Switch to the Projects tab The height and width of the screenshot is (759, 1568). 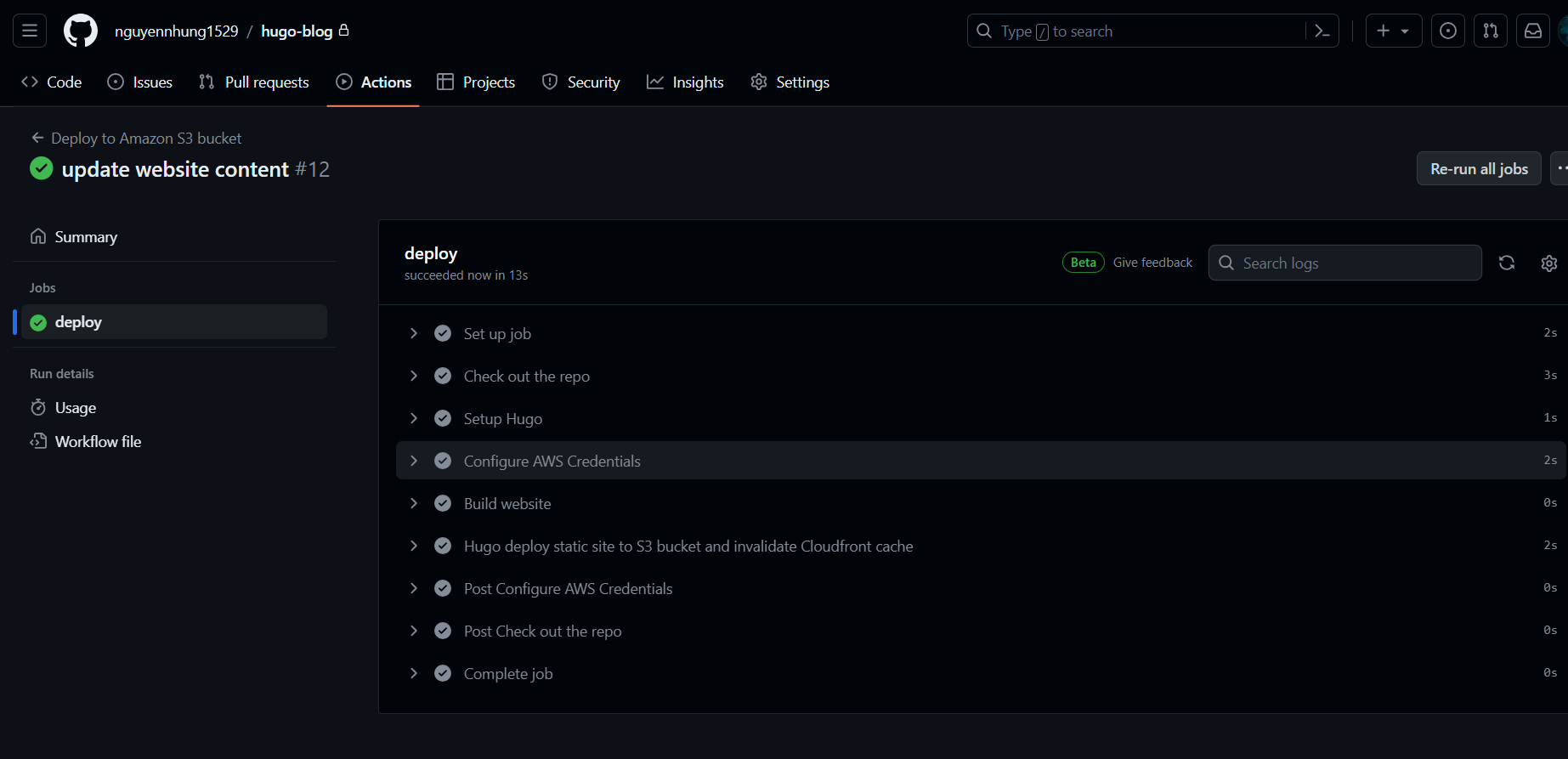point(476,82)
